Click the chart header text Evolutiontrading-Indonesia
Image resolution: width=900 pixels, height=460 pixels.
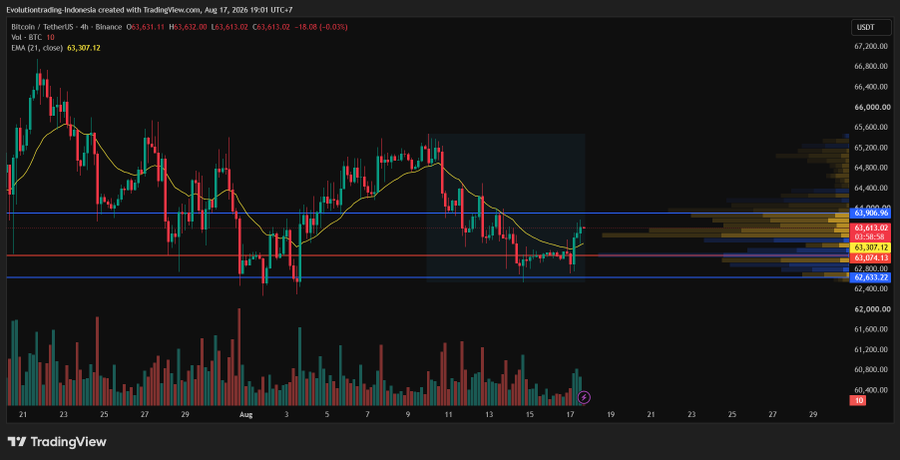click(49, 9)
